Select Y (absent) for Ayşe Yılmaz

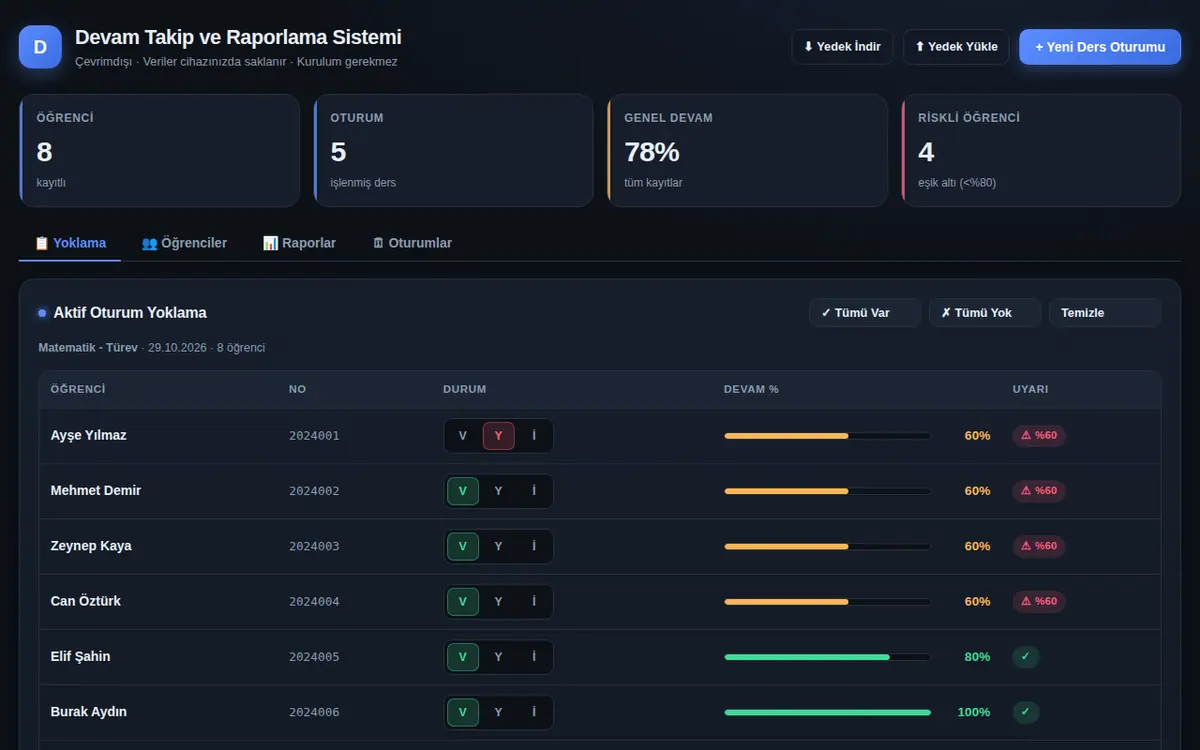point(499,436)
